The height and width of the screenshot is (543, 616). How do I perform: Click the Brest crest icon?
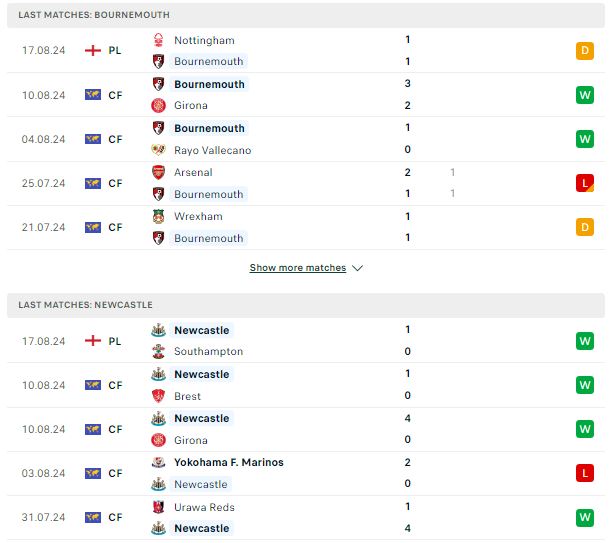pos(158,396)
